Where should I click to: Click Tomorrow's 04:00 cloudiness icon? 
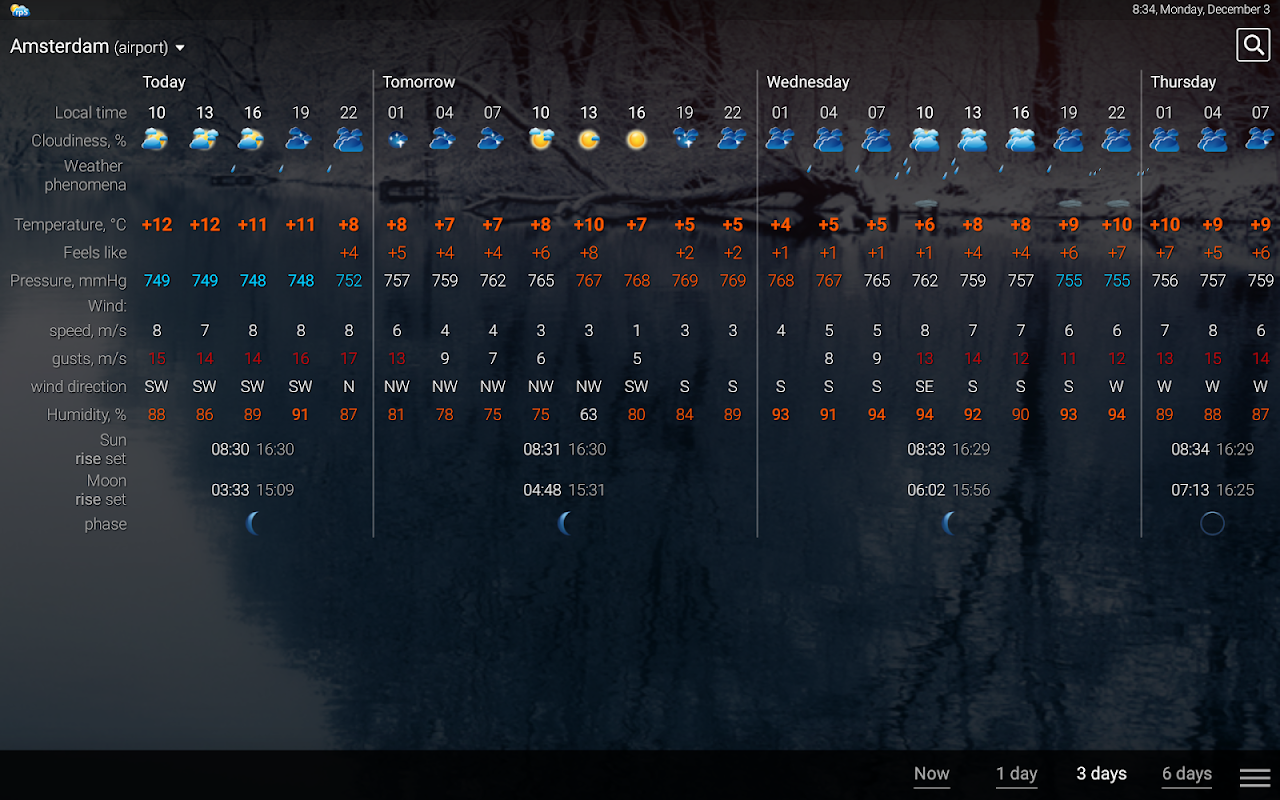coord(443,139)
